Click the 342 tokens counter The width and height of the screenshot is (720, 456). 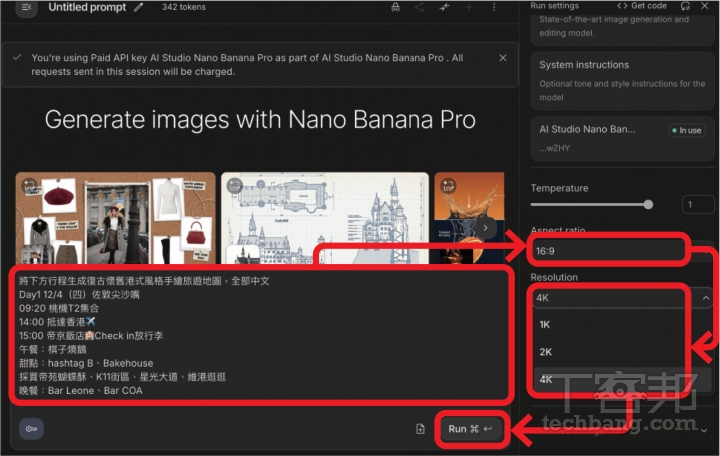click(x=184, y=7)
